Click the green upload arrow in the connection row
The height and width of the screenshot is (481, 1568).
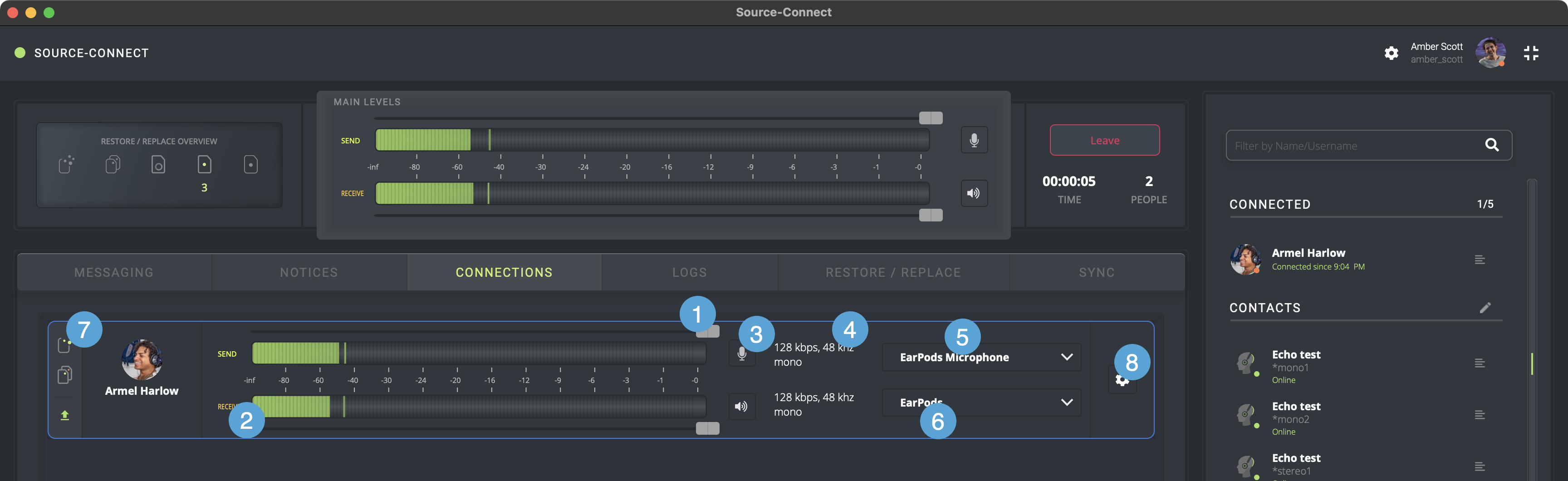point(64,415)
